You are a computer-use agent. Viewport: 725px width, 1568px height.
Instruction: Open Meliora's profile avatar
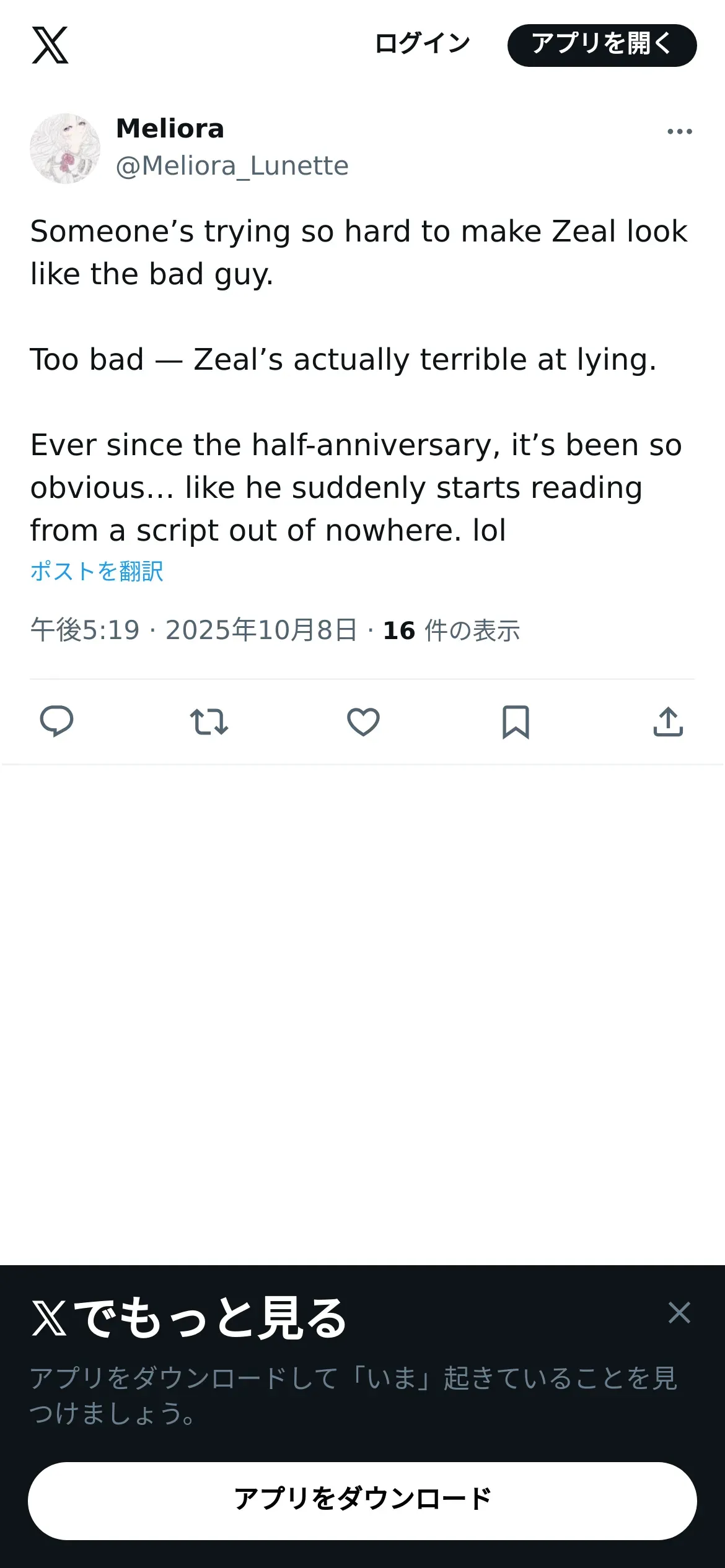[x=65, y=148]
